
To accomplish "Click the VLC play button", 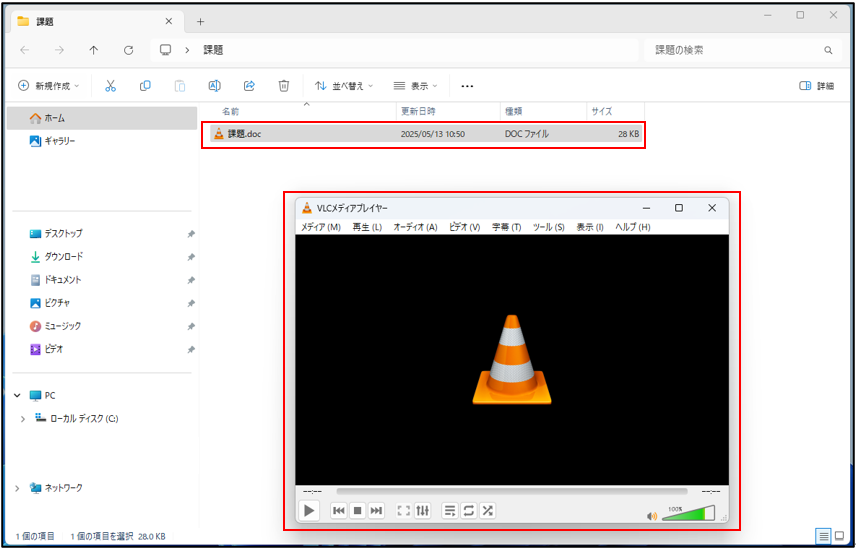I will point(309,511).
